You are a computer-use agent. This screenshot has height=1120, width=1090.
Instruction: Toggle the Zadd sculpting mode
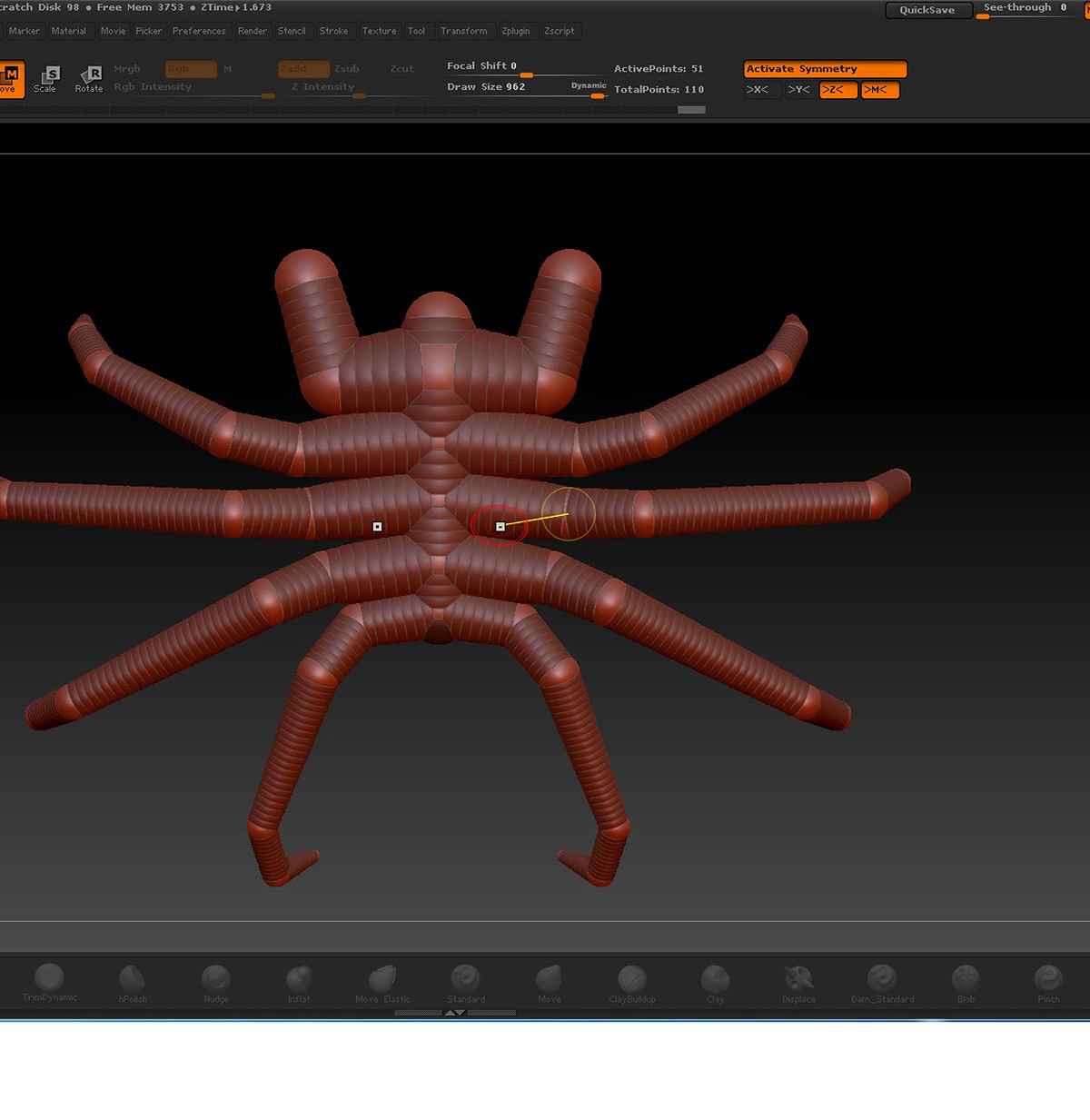[x=302, y=68]
